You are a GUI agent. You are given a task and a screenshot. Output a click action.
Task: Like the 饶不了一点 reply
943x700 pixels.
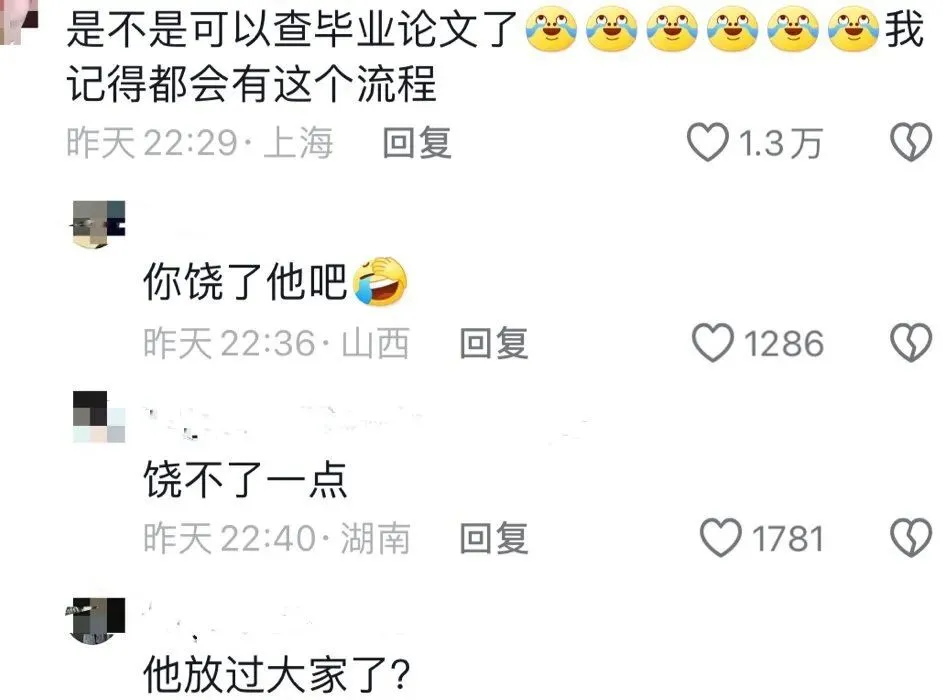(720, 538)
